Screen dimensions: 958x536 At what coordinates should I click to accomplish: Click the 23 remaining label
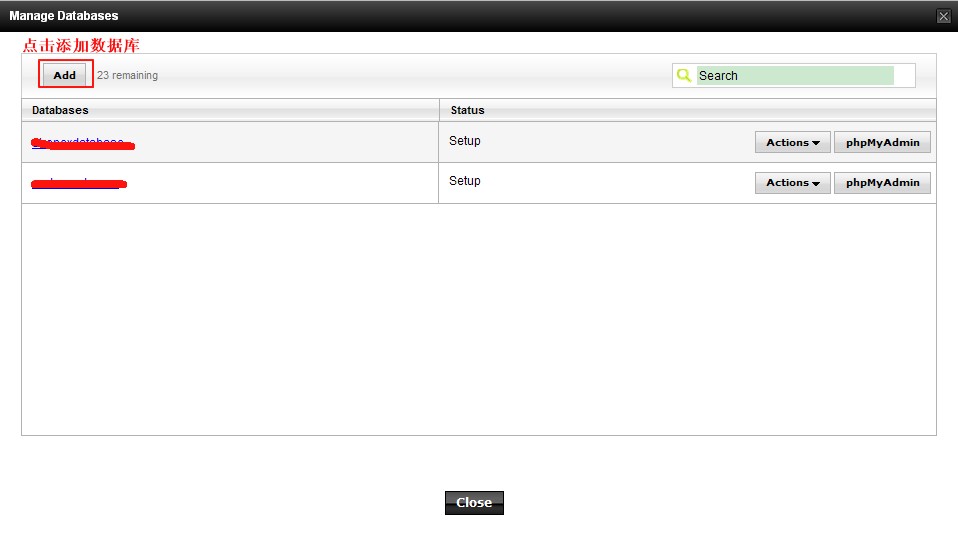tap(127, 75)
